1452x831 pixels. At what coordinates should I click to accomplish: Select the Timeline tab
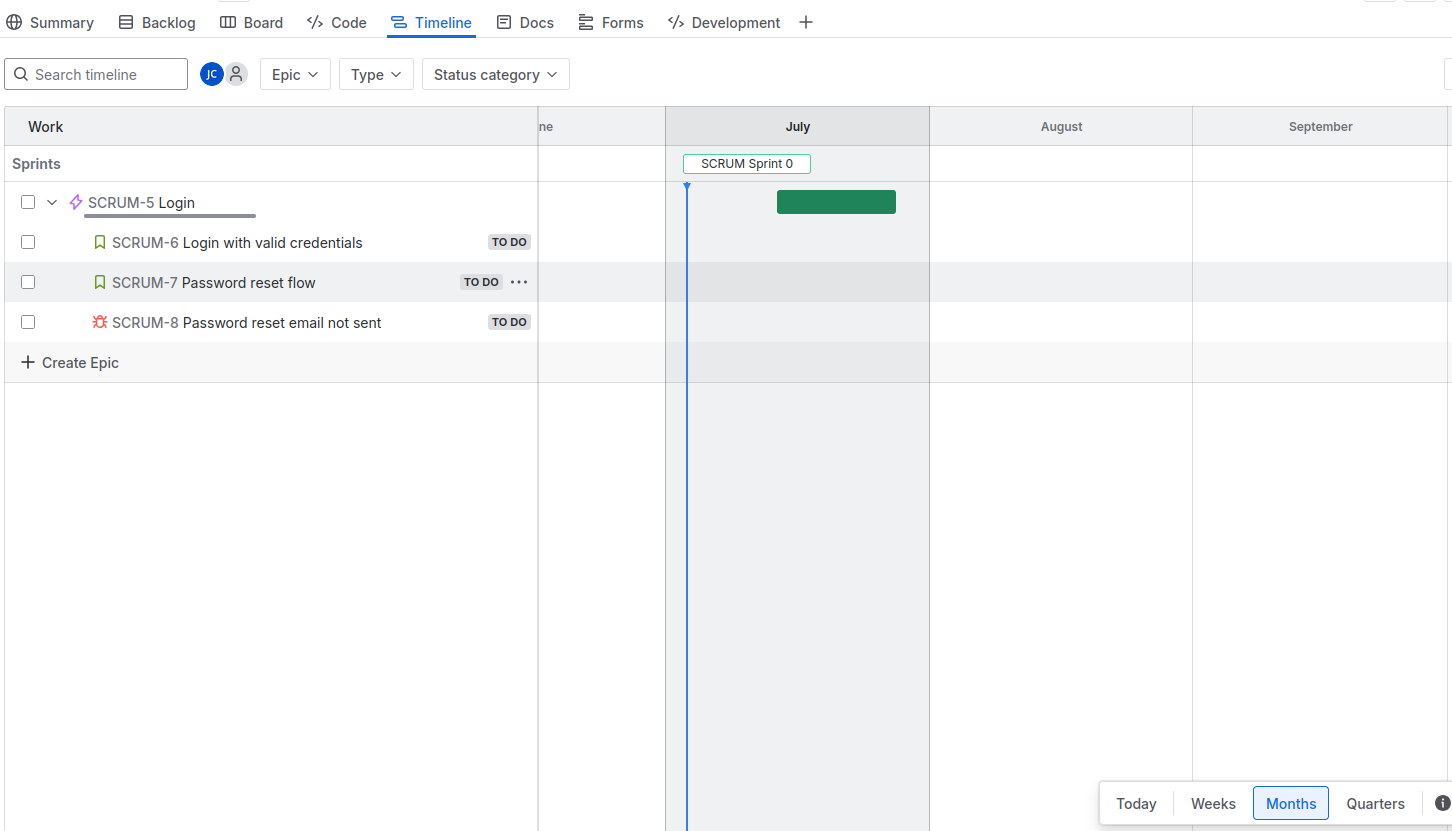431,22
